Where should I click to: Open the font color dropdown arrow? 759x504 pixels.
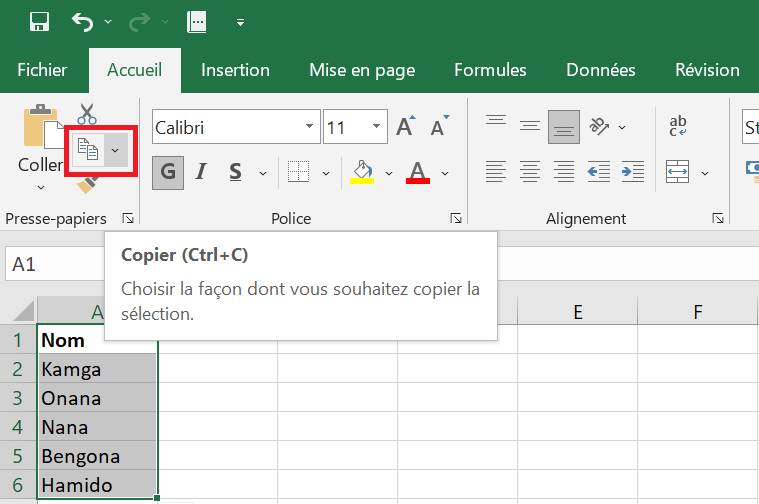point(445,173)
